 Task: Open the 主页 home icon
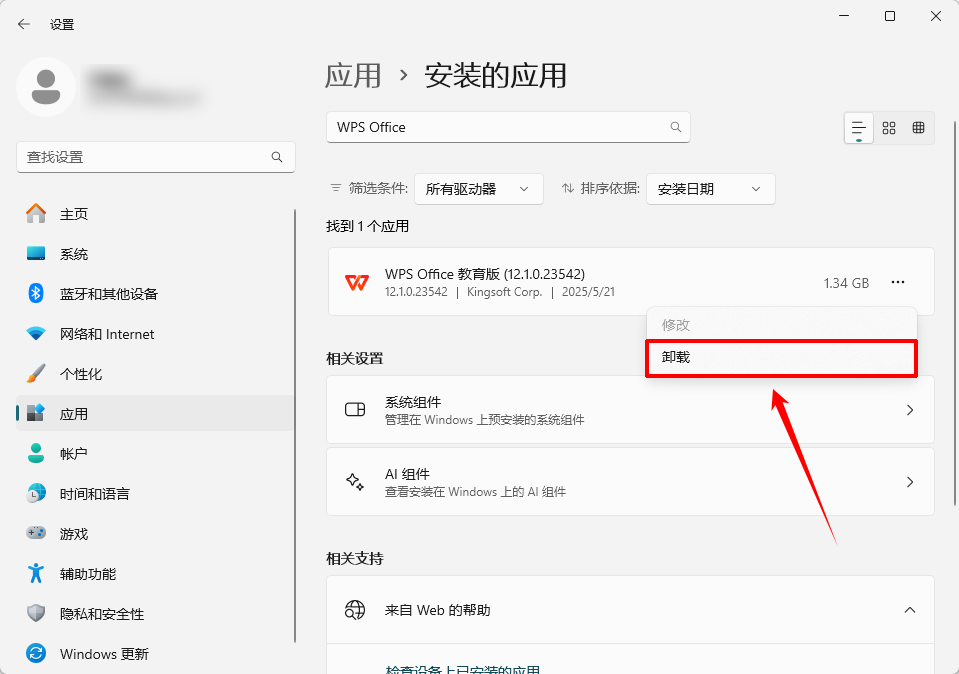coord(36,213)
